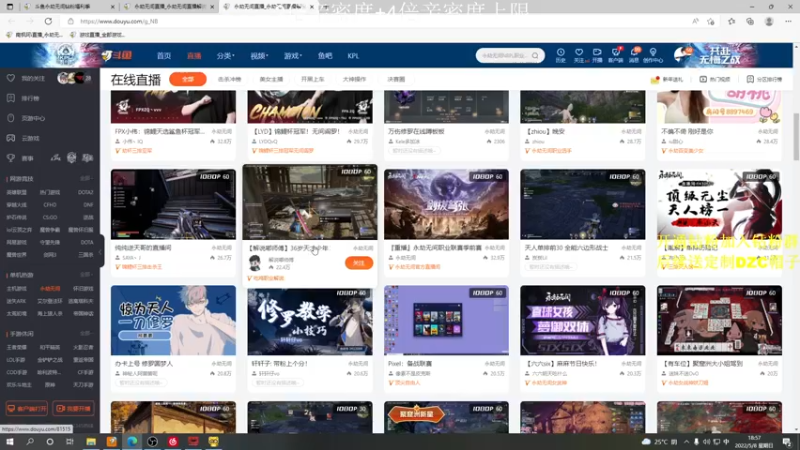Expand 全部 next to 手游休闲 section
This screenshot has width=800, height=450.
point(86,334)
